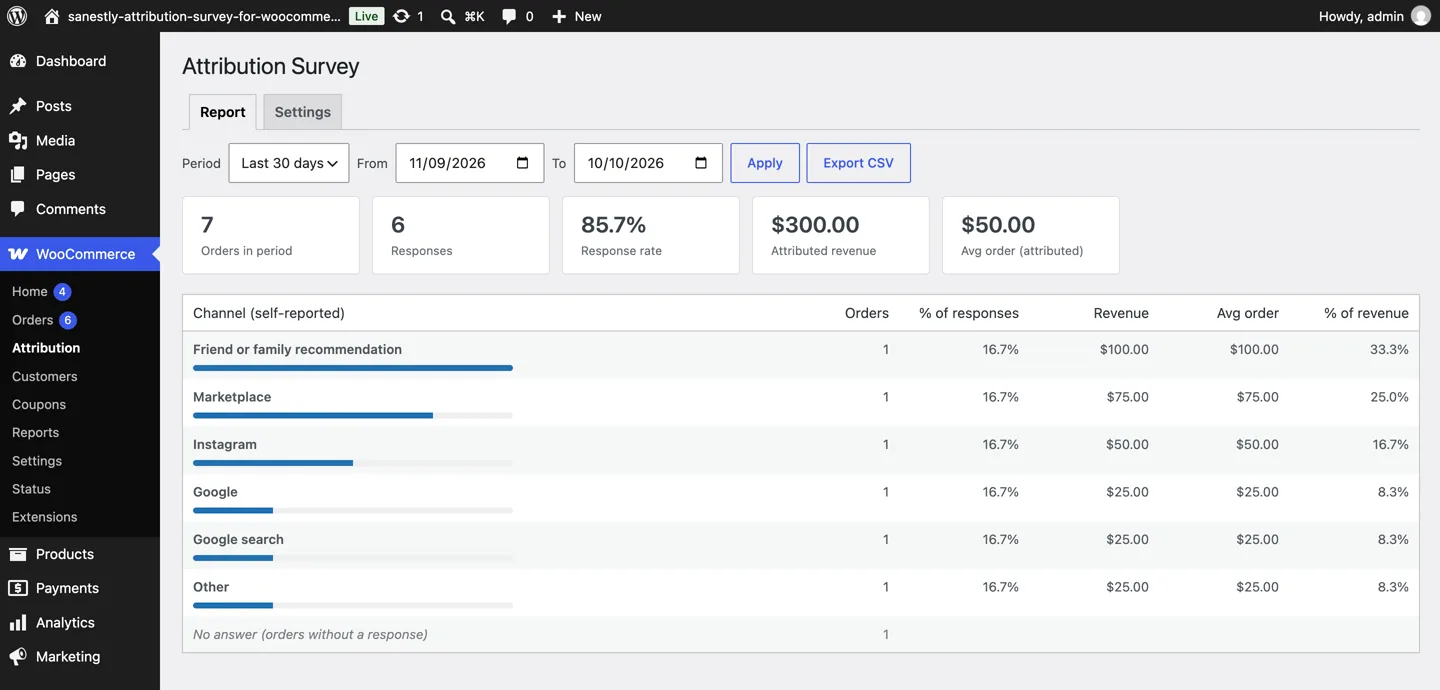Click the Orders count badge 6
Screen dimensions: 1440x690
point(68,320)
